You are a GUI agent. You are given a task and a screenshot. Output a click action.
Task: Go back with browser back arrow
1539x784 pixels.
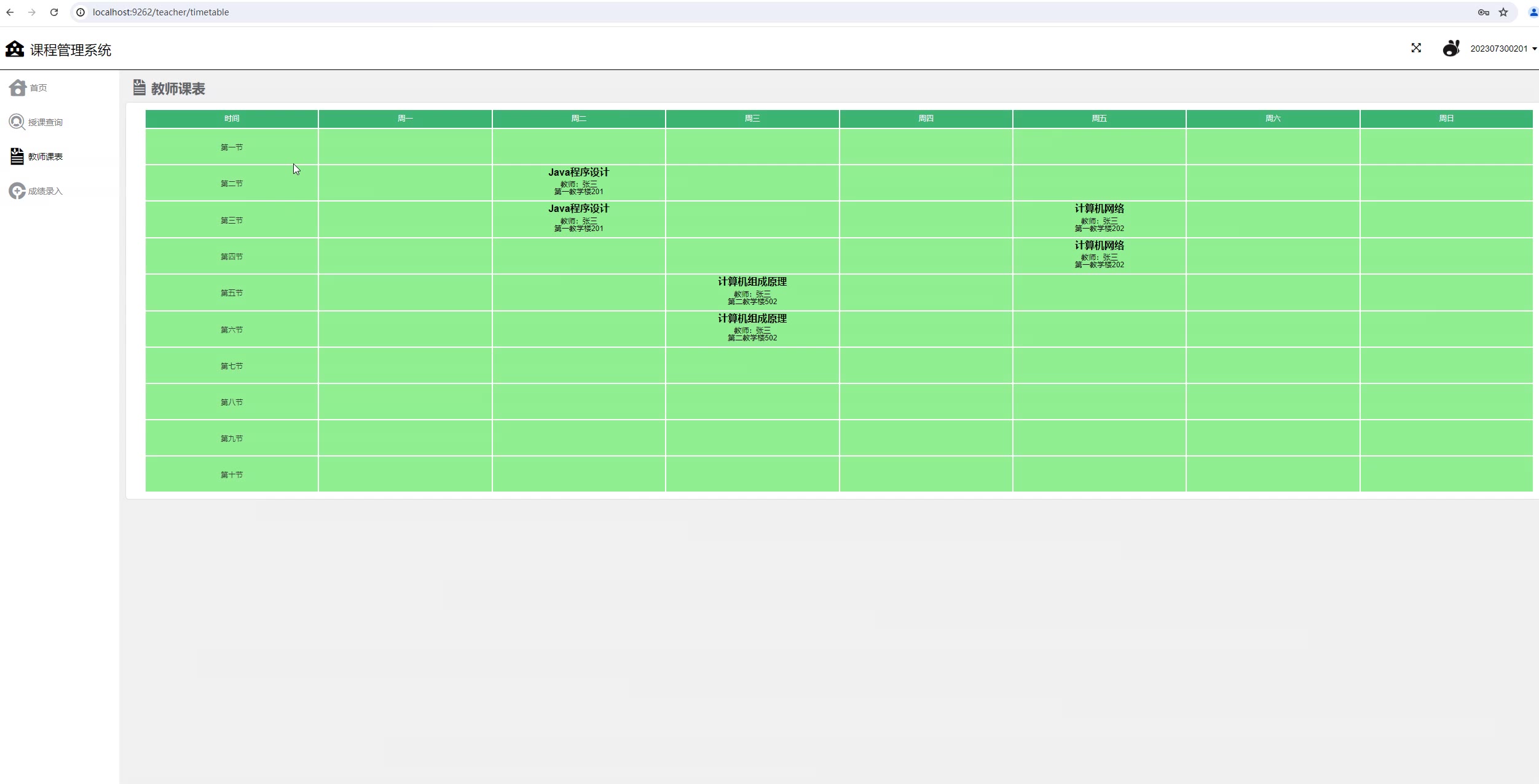tap(10, 12)
